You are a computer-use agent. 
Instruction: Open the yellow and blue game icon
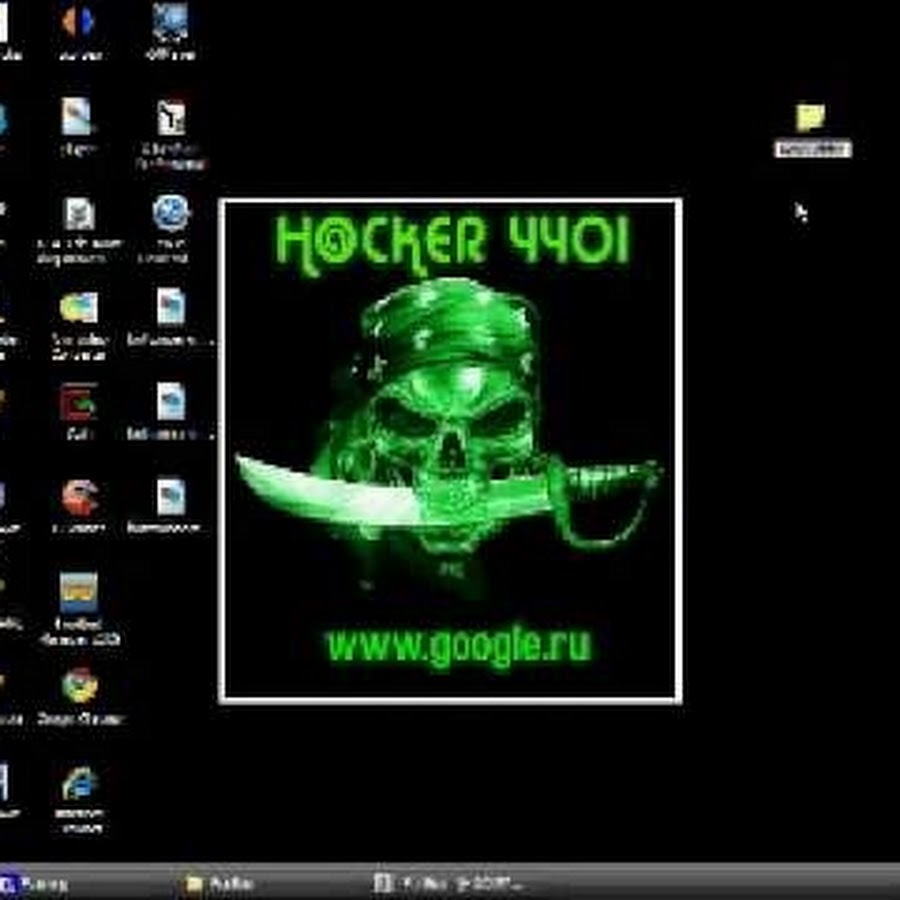[79, 593]
